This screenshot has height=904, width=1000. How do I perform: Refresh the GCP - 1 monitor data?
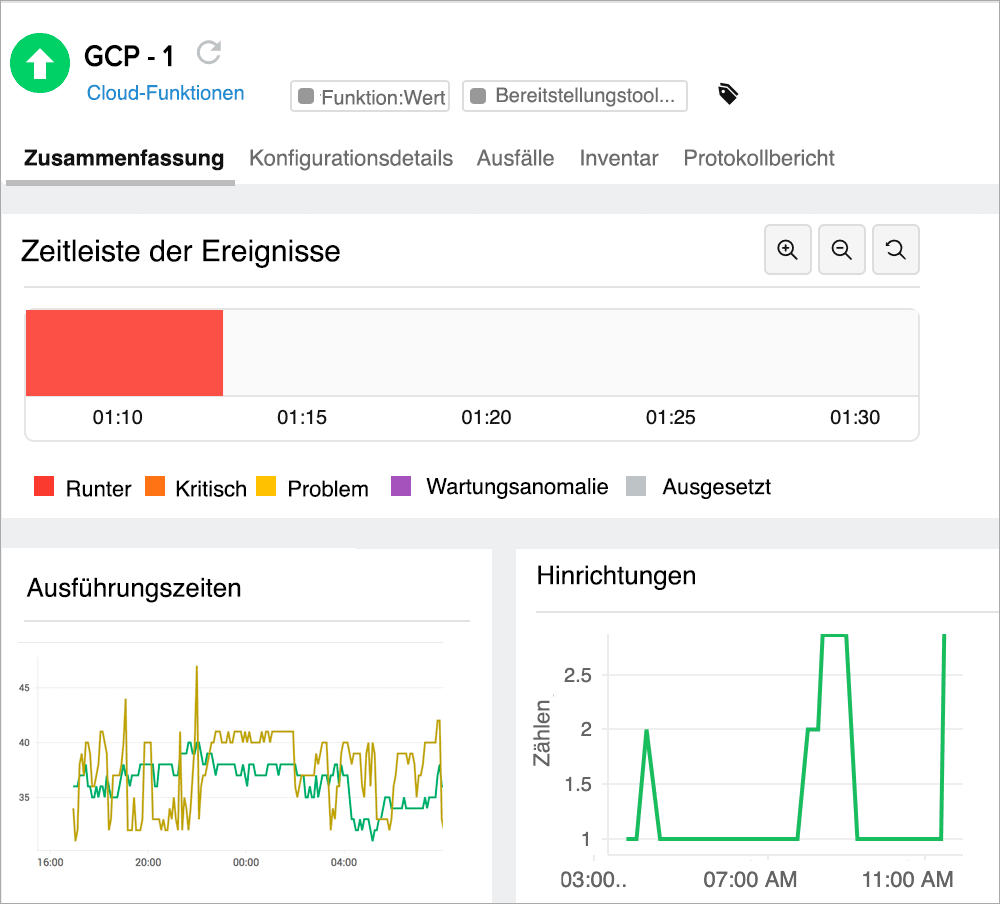[x=207, y=52]
